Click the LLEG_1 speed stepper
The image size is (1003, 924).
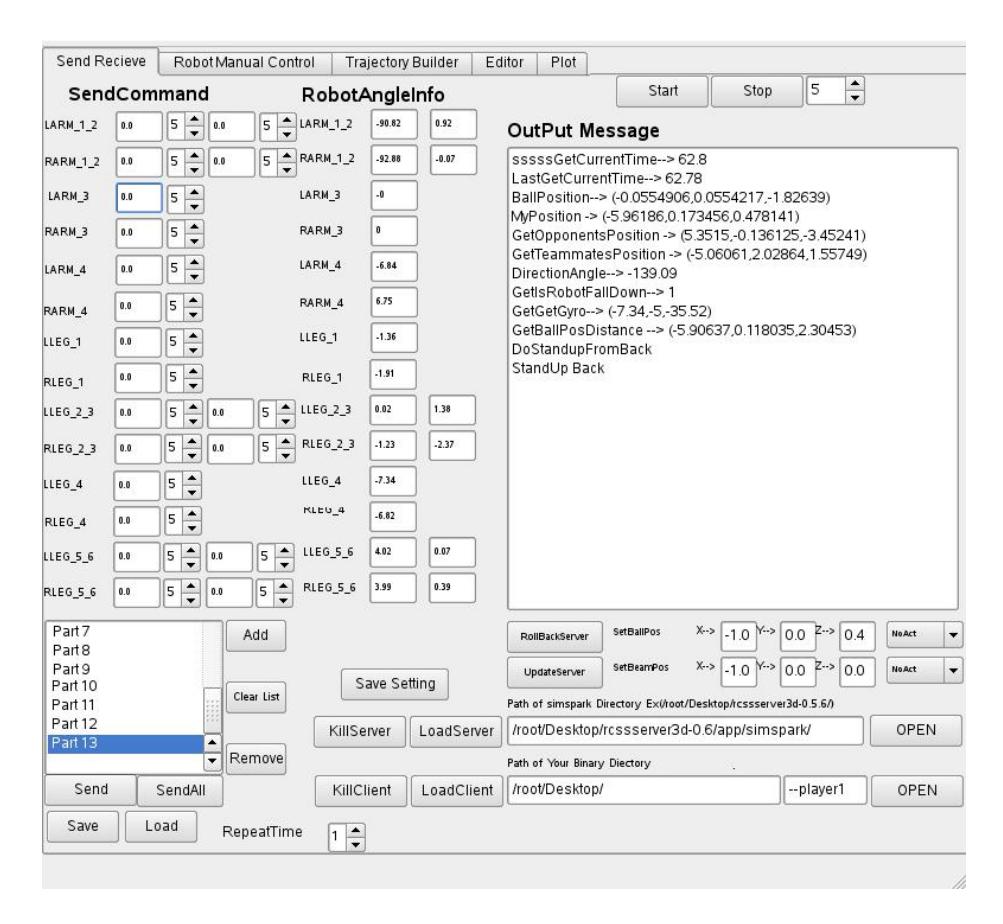point(186,342)
